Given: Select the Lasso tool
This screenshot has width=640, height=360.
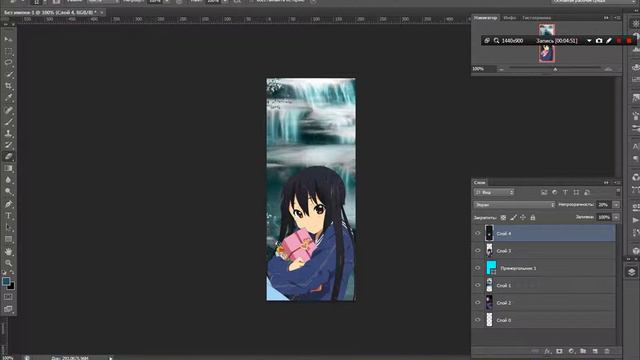Looking at the screenshot, I should pos(8,63).
